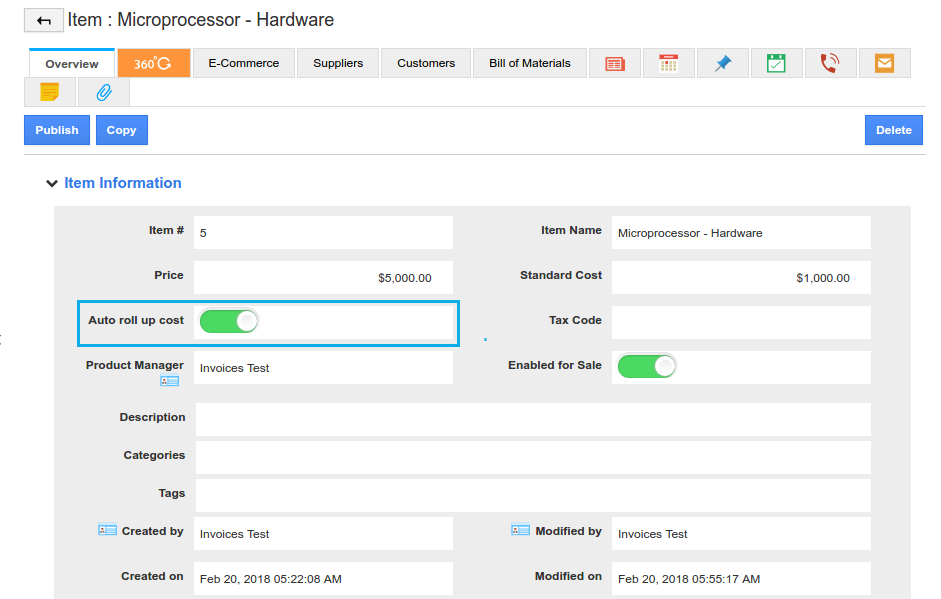
Task: Open the yellow sticky notes tab
Action: coord(50,92)
